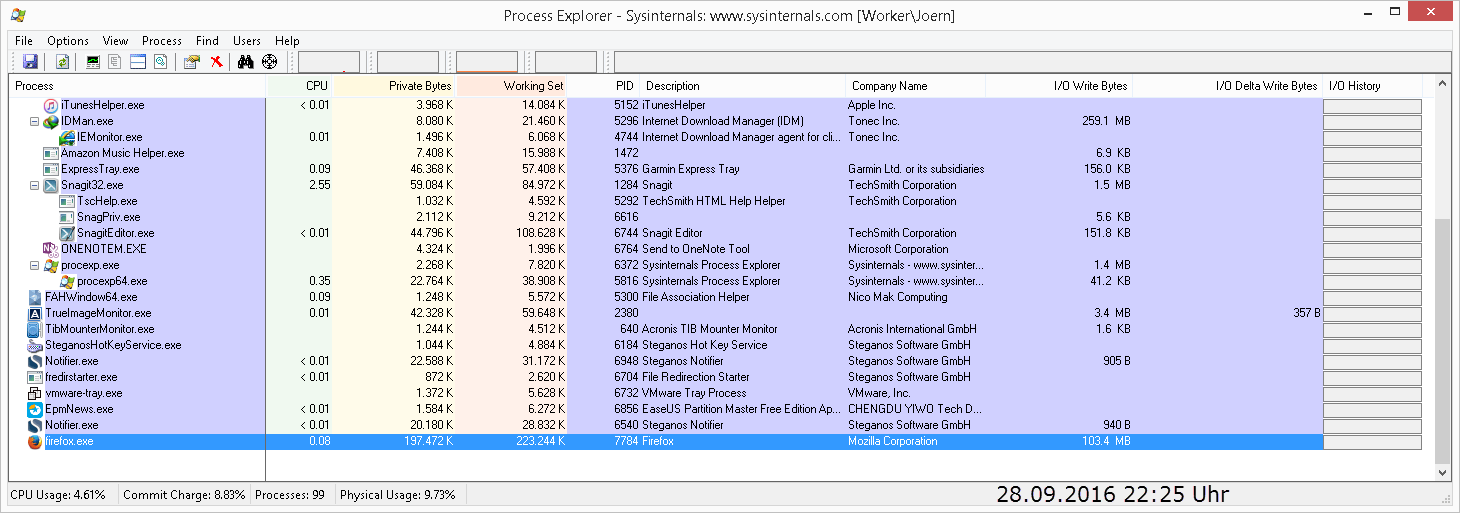Click the Refresh Now toolbar icon
The height and width of the screenshot is (513, 1460).
[x=62, y=62]
